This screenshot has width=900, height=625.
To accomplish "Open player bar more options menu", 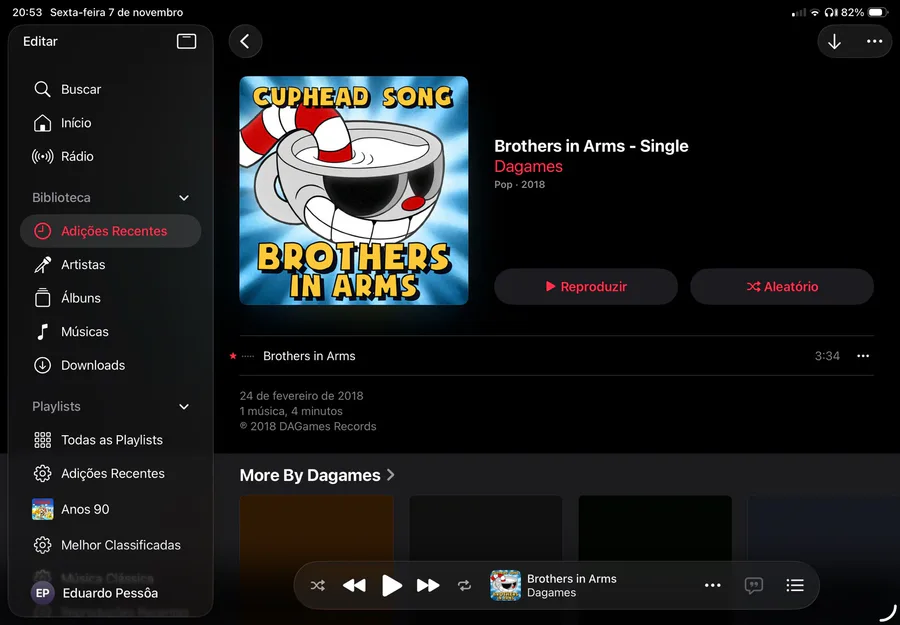I will (x=712, y=585).
